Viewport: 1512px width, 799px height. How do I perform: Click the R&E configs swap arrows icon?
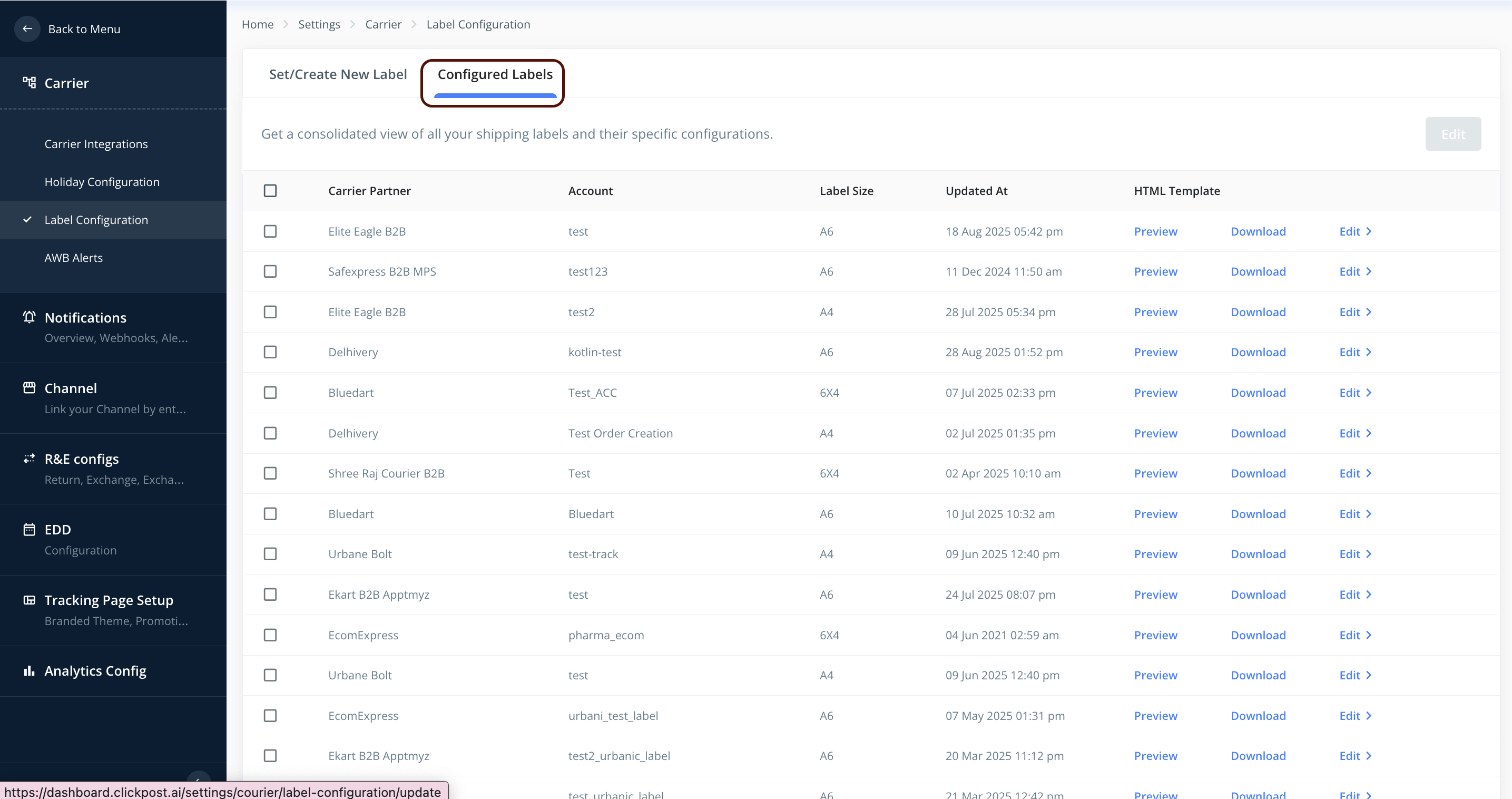(x=29, y=459)
